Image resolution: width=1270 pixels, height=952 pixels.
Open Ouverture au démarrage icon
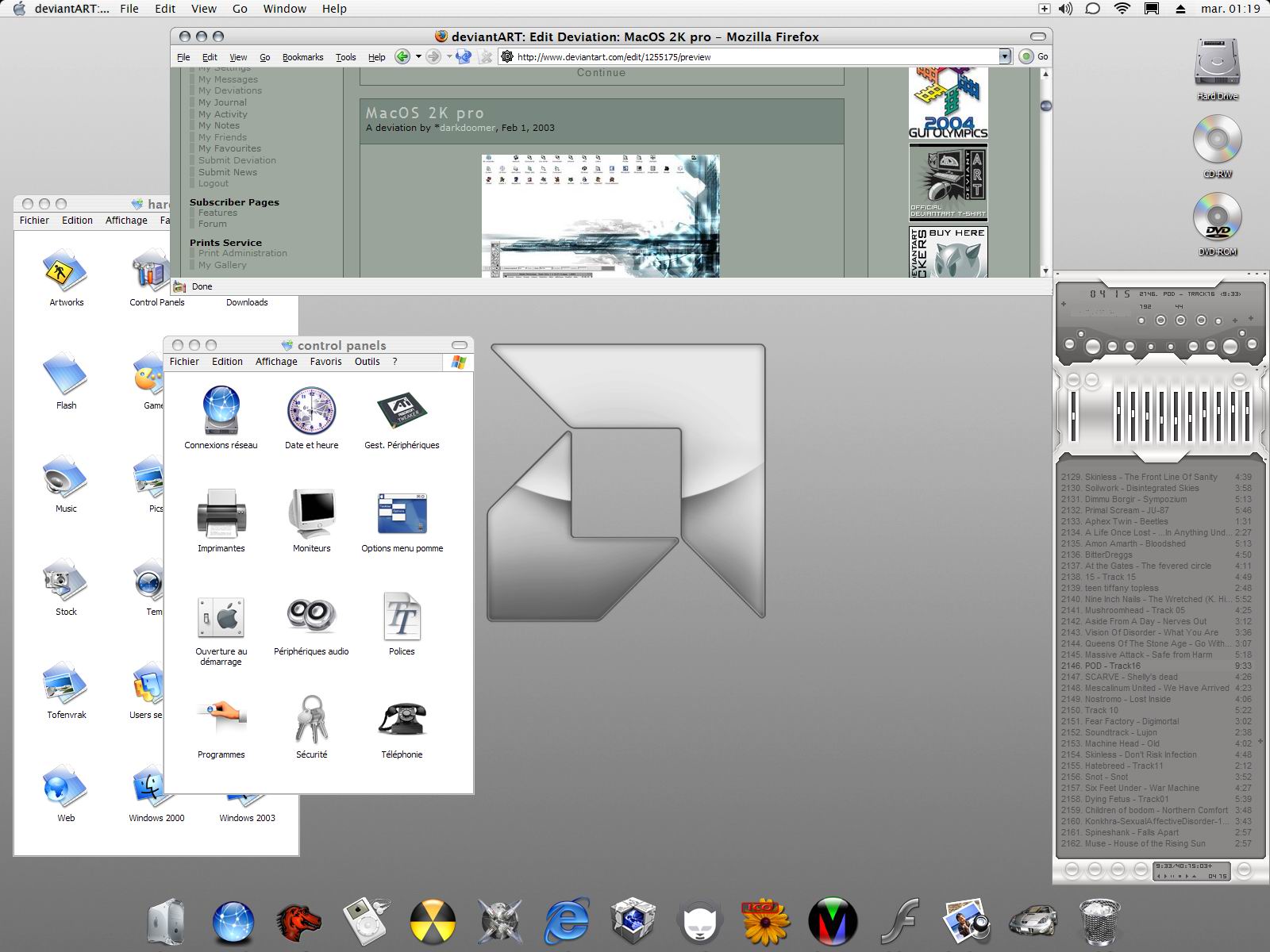point(221,616)
